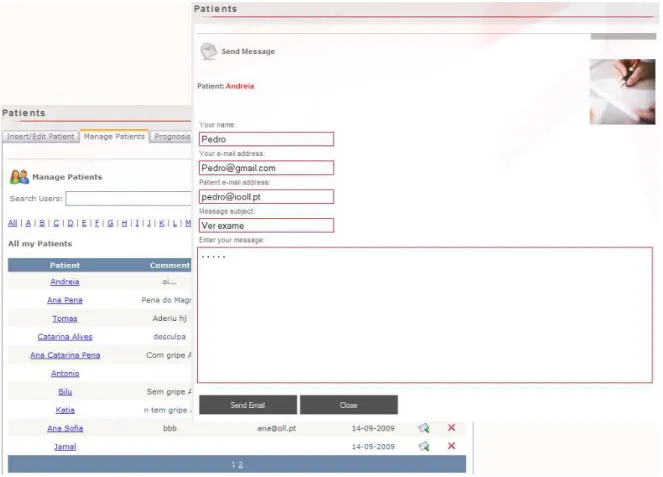Filter patients by letter B

click(x=42, y=223)
